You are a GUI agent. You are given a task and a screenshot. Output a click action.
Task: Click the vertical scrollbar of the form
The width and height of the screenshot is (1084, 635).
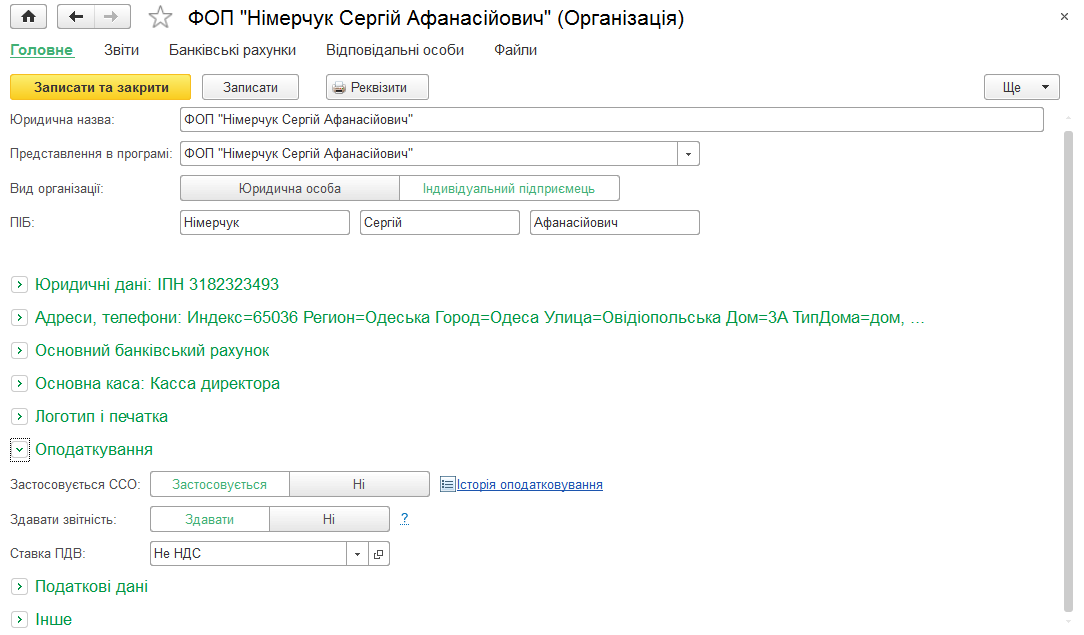[x=1069, y=370]
